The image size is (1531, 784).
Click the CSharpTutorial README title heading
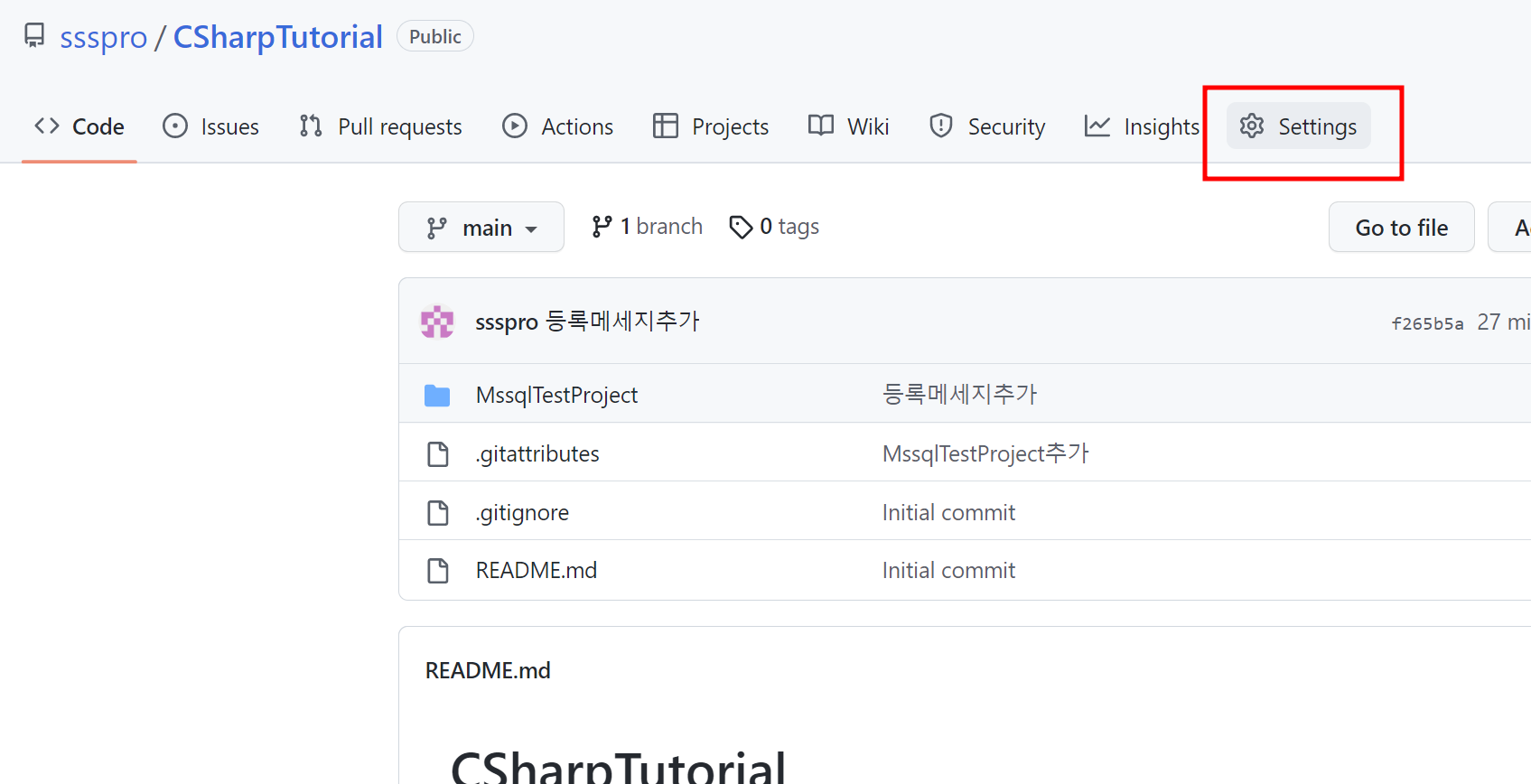(x=619, y=767)
